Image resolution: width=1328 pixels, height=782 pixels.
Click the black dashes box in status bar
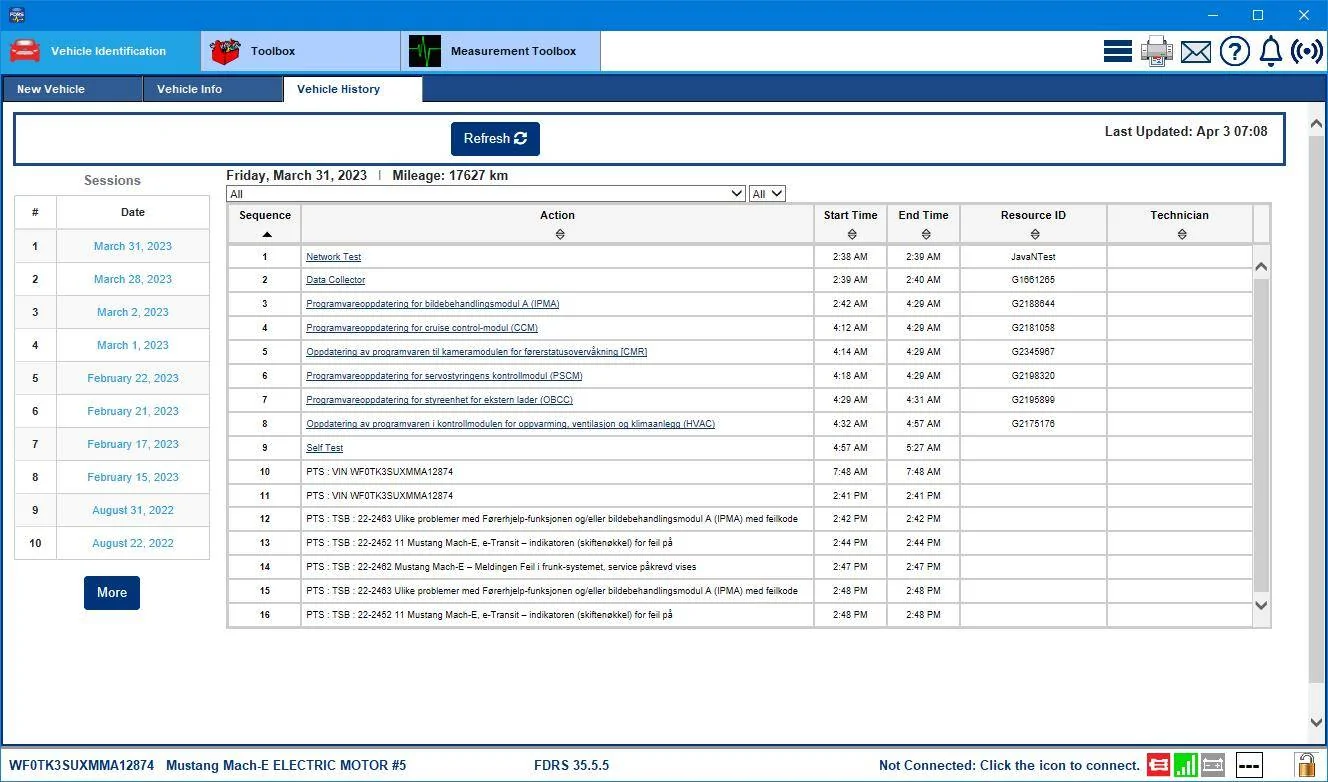(x=1249, y=765)
